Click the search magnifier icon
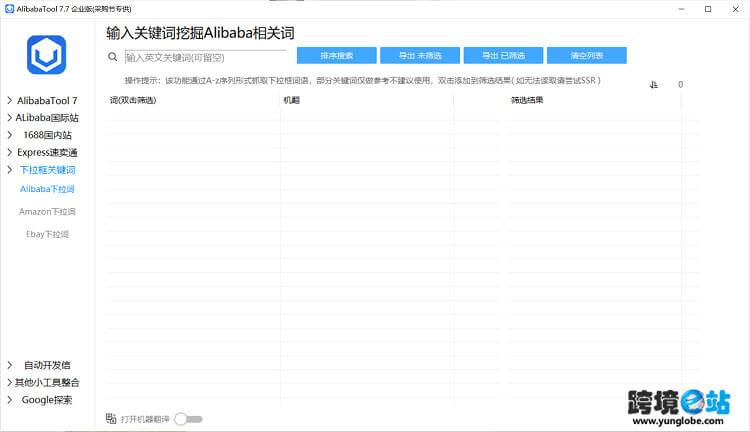 pyautogui.click(x=112, y=57)
